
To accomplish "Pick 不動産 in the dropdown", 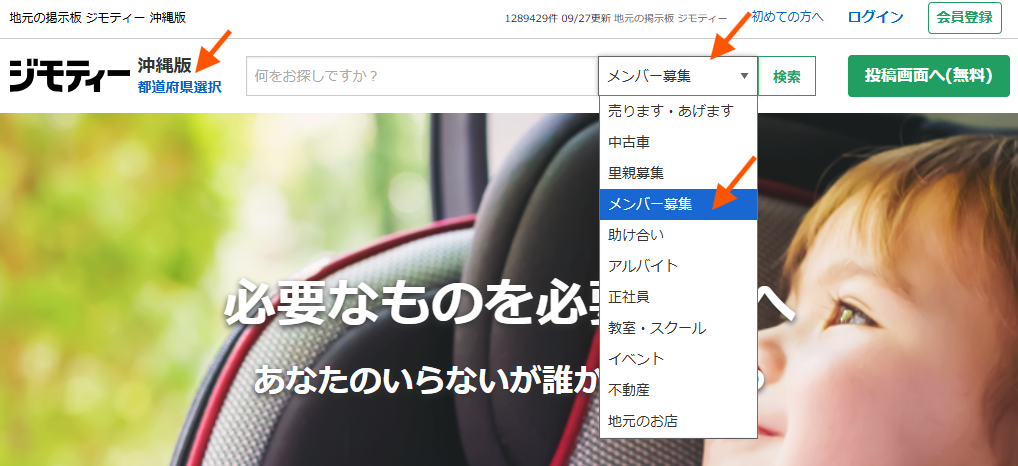I will tap(629, 390).
